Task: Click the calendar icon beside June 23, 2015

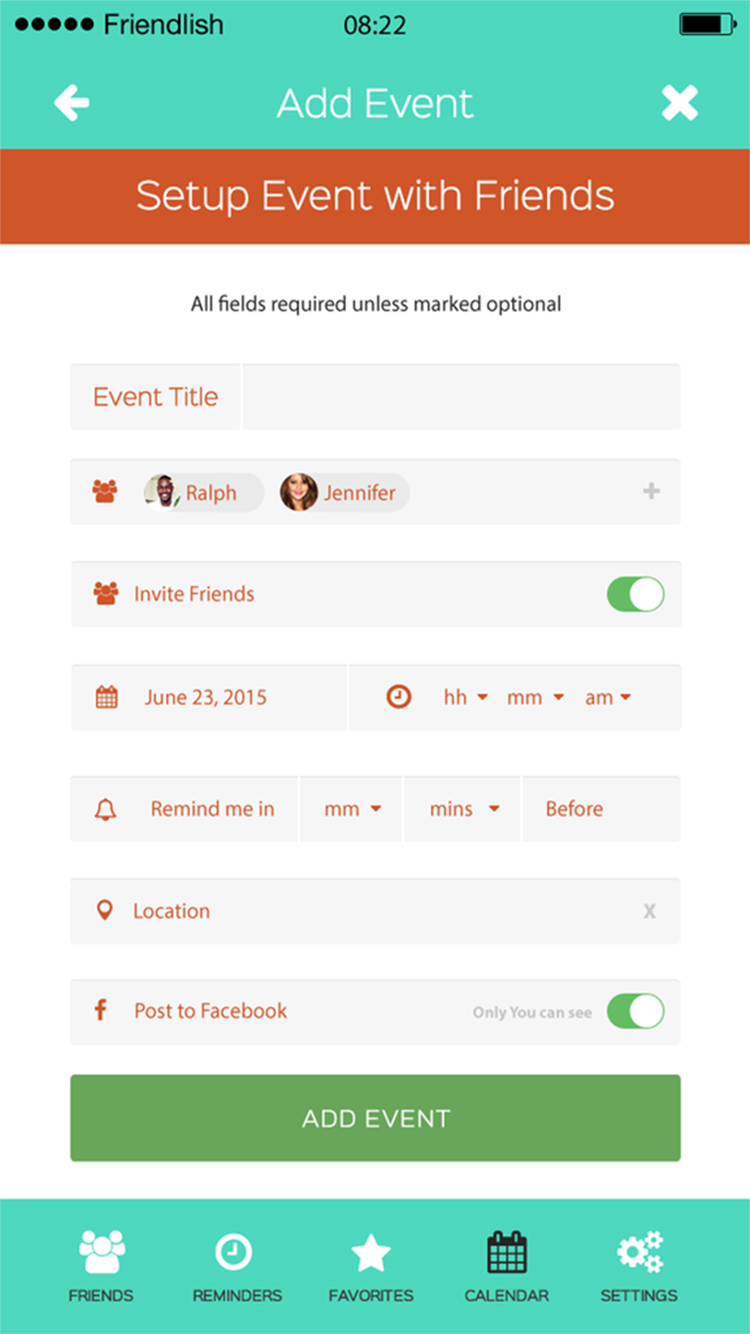Action: (107, 697)
